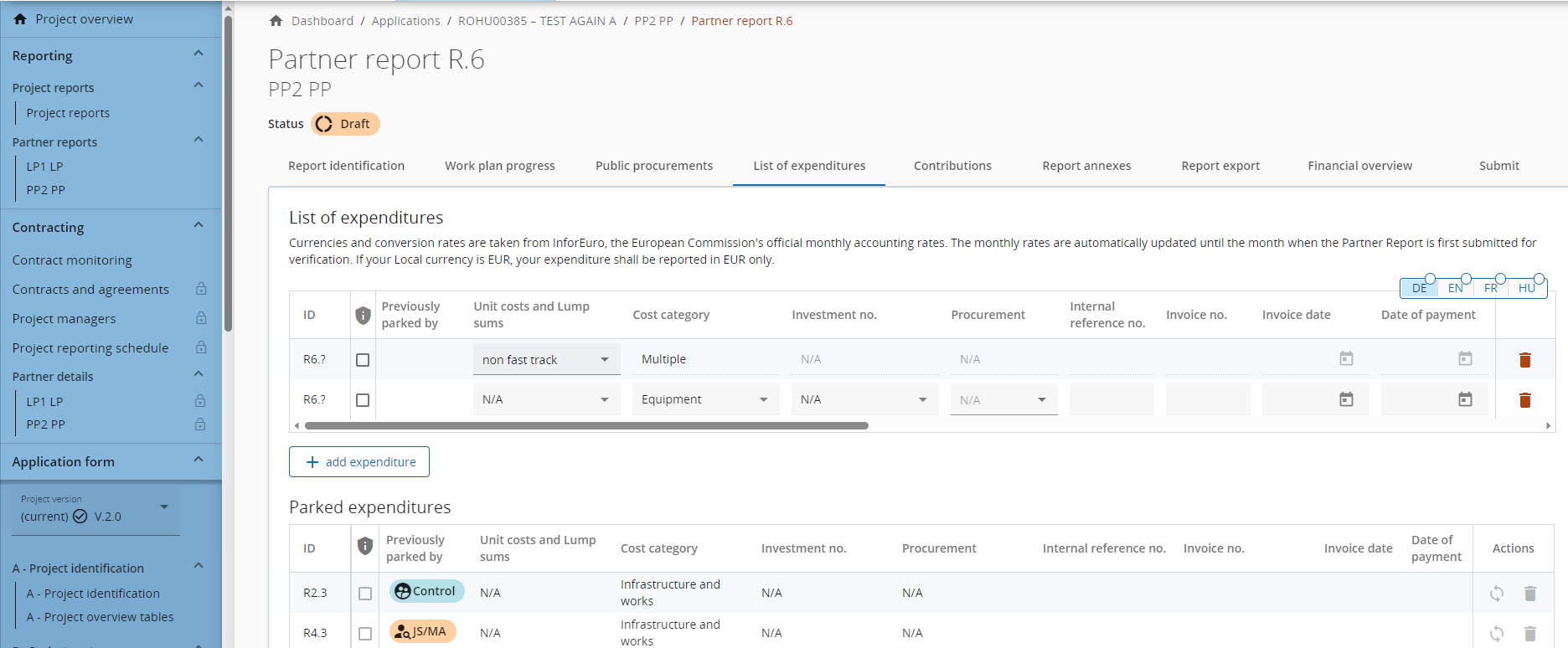Open invoice date calendar in Equipment row
Screen dimensions: 1568x648
point(1346,400)
